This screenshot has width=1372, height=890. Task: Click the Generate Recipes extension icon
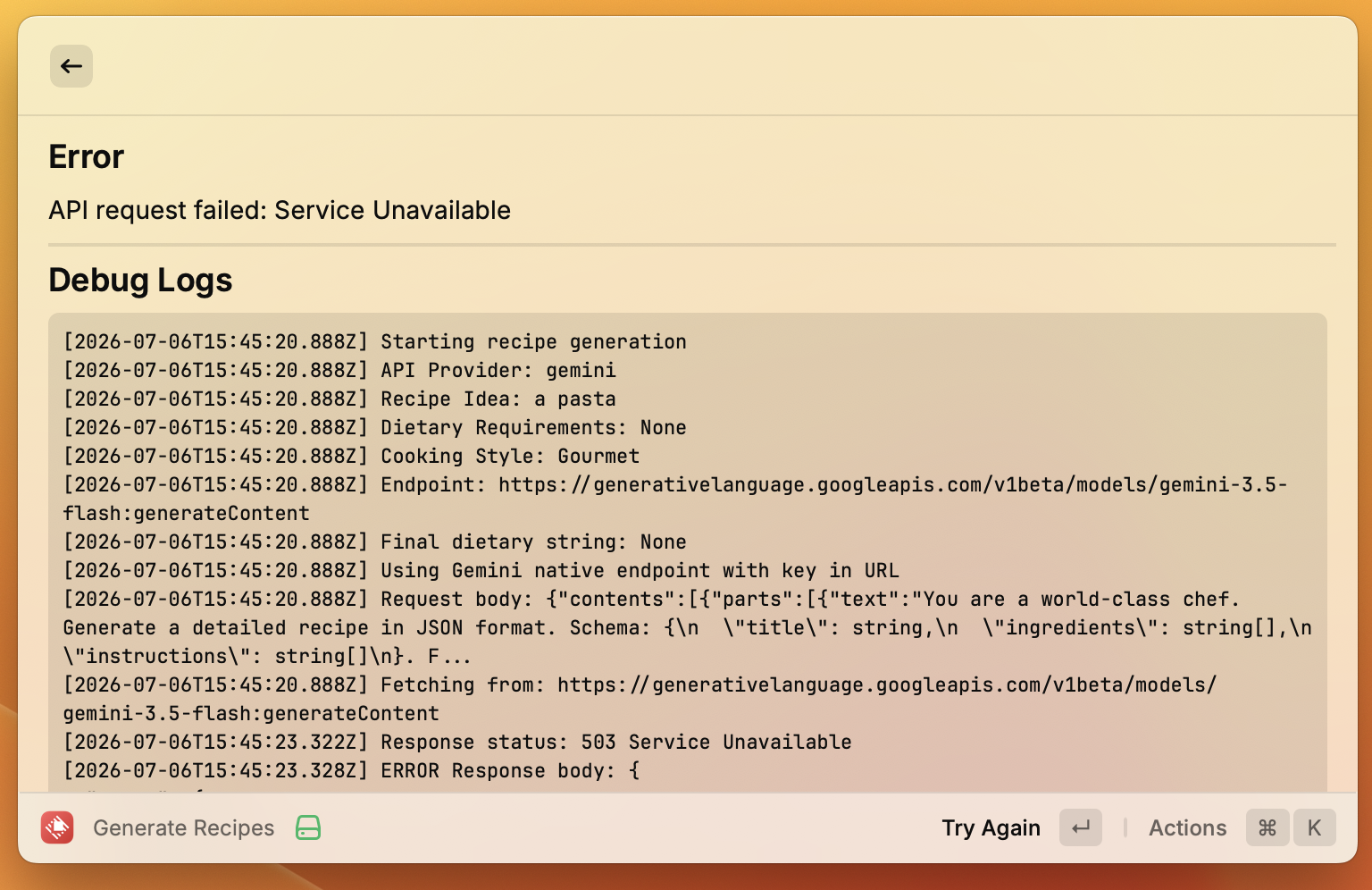tap(57, 827)
